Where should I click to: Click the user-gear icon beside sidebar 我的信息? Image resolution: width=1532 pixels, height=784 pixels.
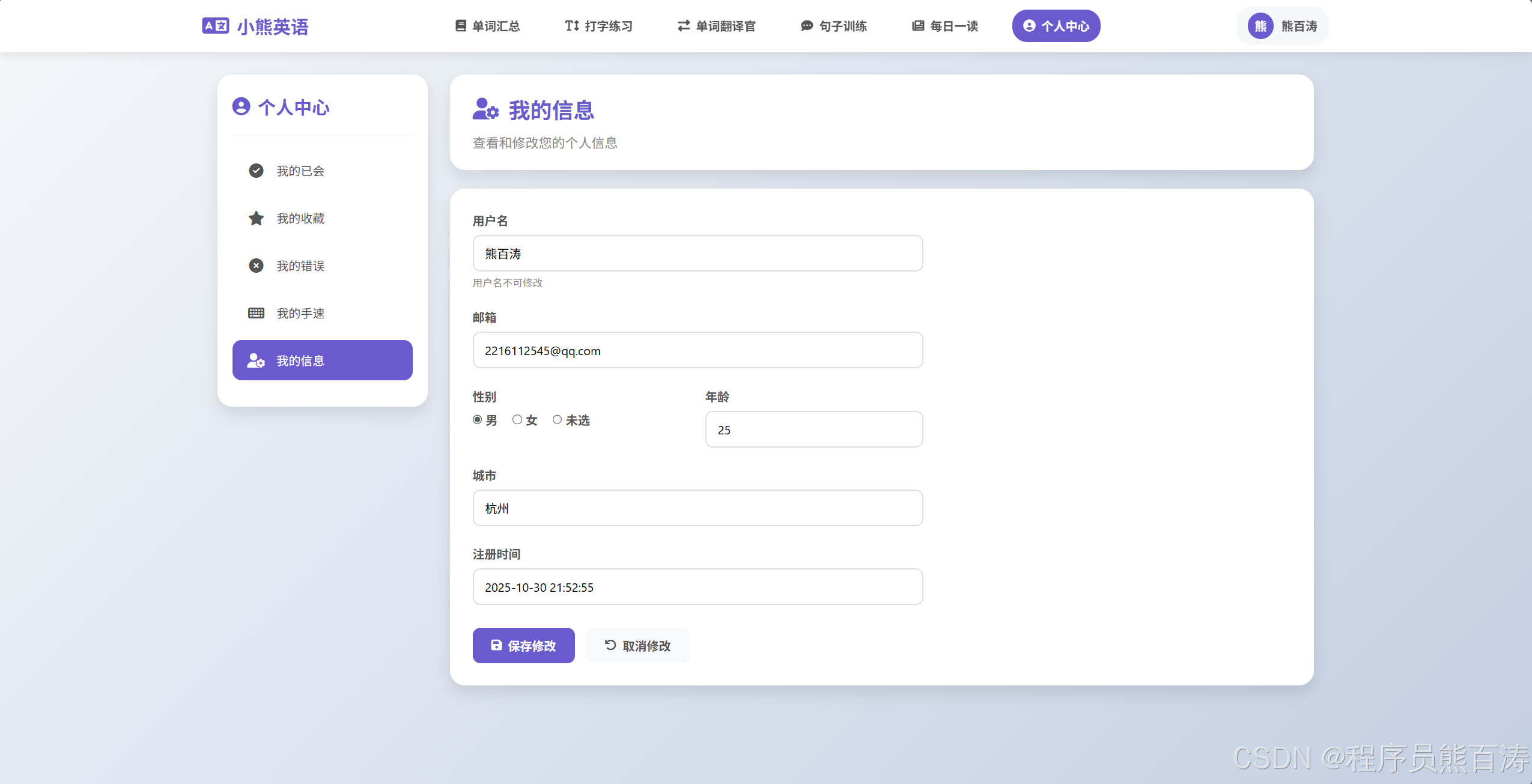[x=256, y=360]
